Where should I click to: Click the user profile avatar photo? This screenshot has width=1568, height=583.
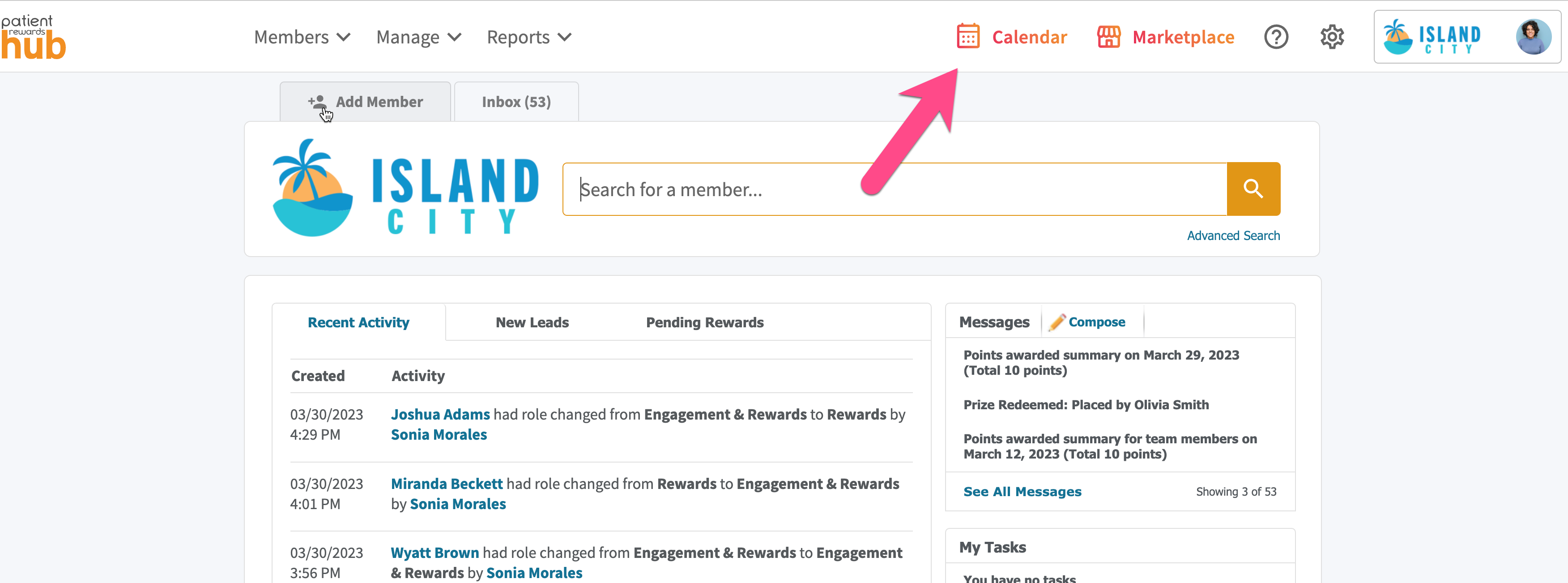pos(1533,37)
